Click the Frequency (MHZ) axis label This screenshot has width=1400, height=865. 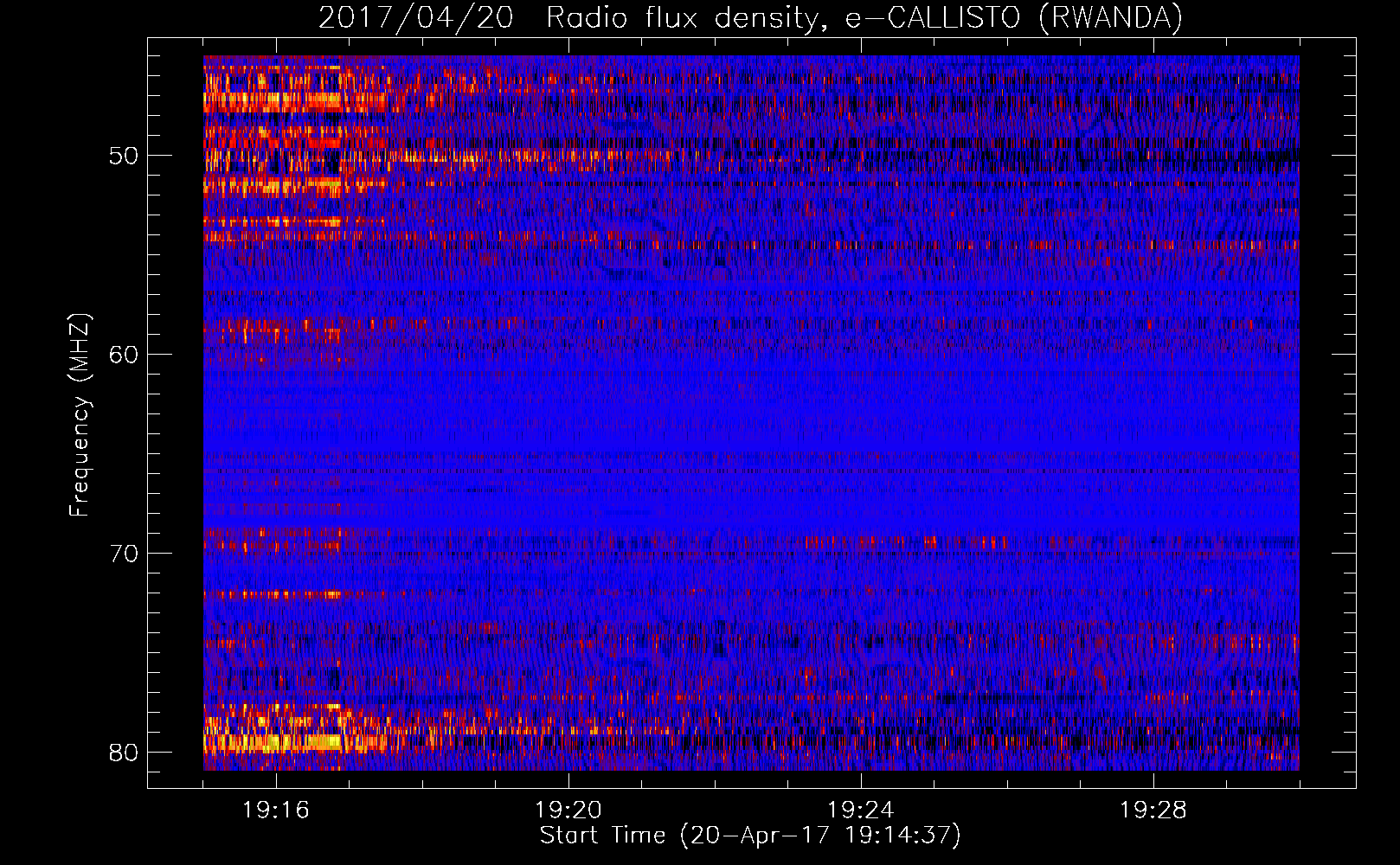79,414
